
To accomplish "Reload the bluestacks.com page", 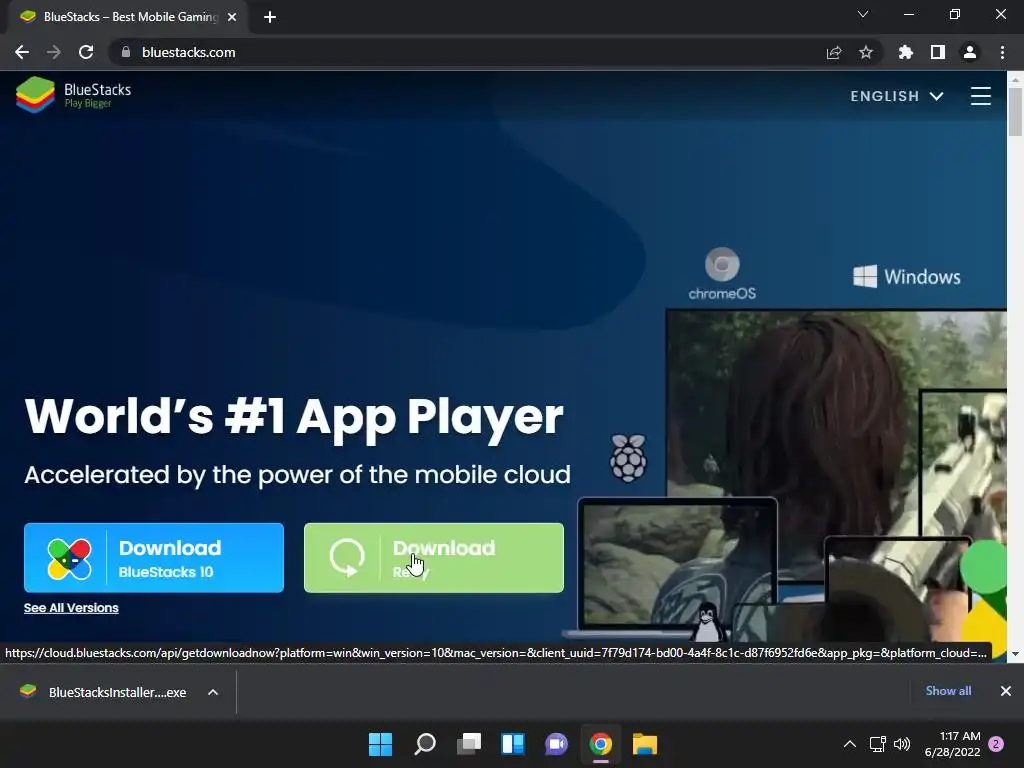I will tap(86, 52).
